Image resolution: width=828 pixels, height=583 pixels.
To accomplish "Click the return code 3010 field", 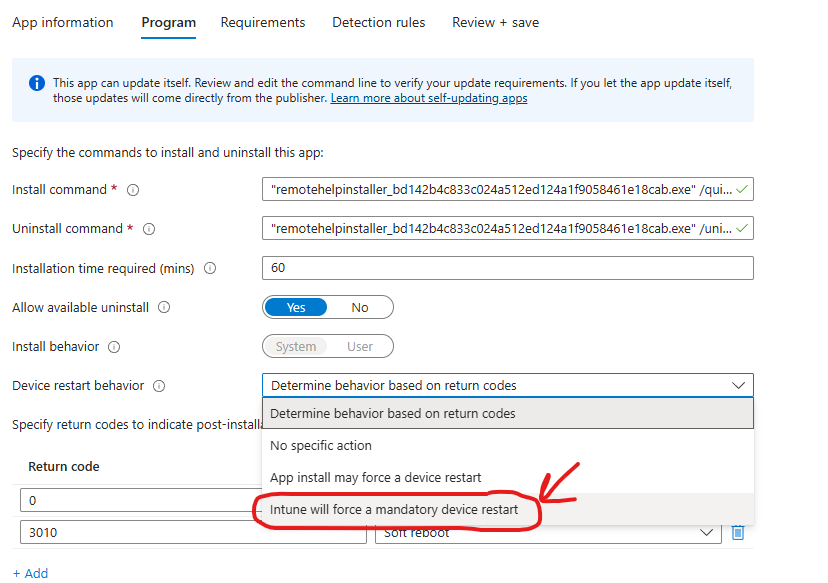I will [193, 532].
